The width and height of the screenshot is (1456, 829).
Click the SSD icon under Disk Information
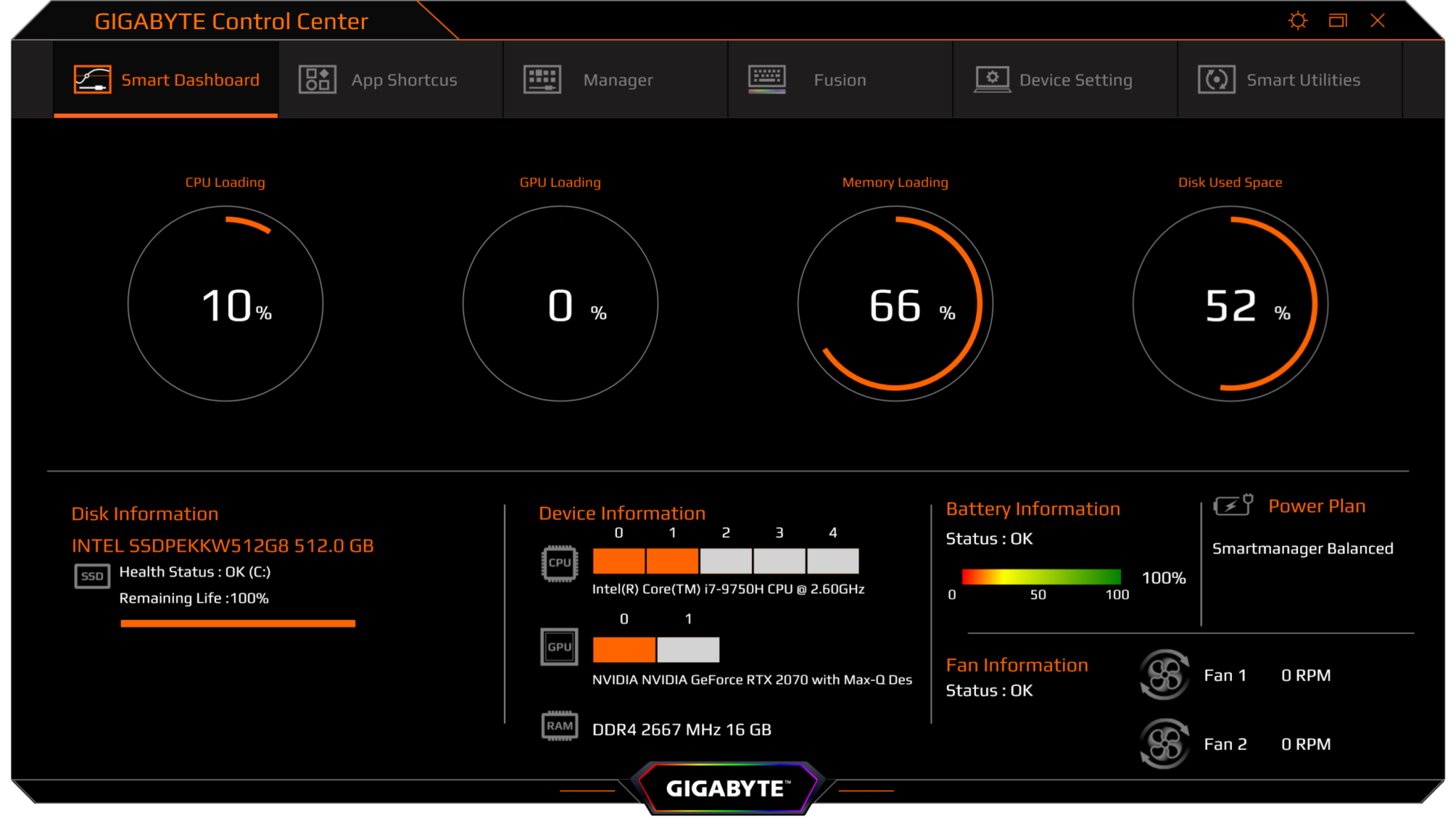click(92, 576)
